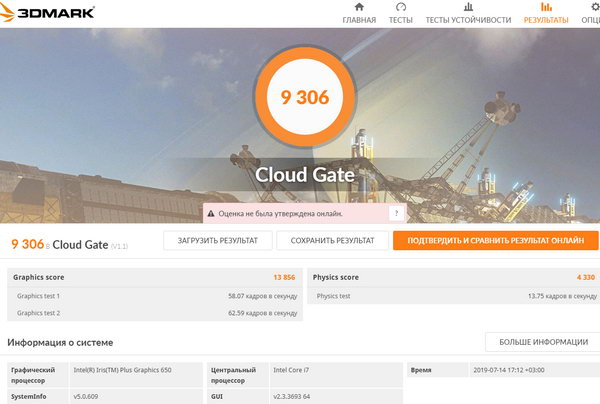Click the Intel Core i7 value

coord(291,370)
